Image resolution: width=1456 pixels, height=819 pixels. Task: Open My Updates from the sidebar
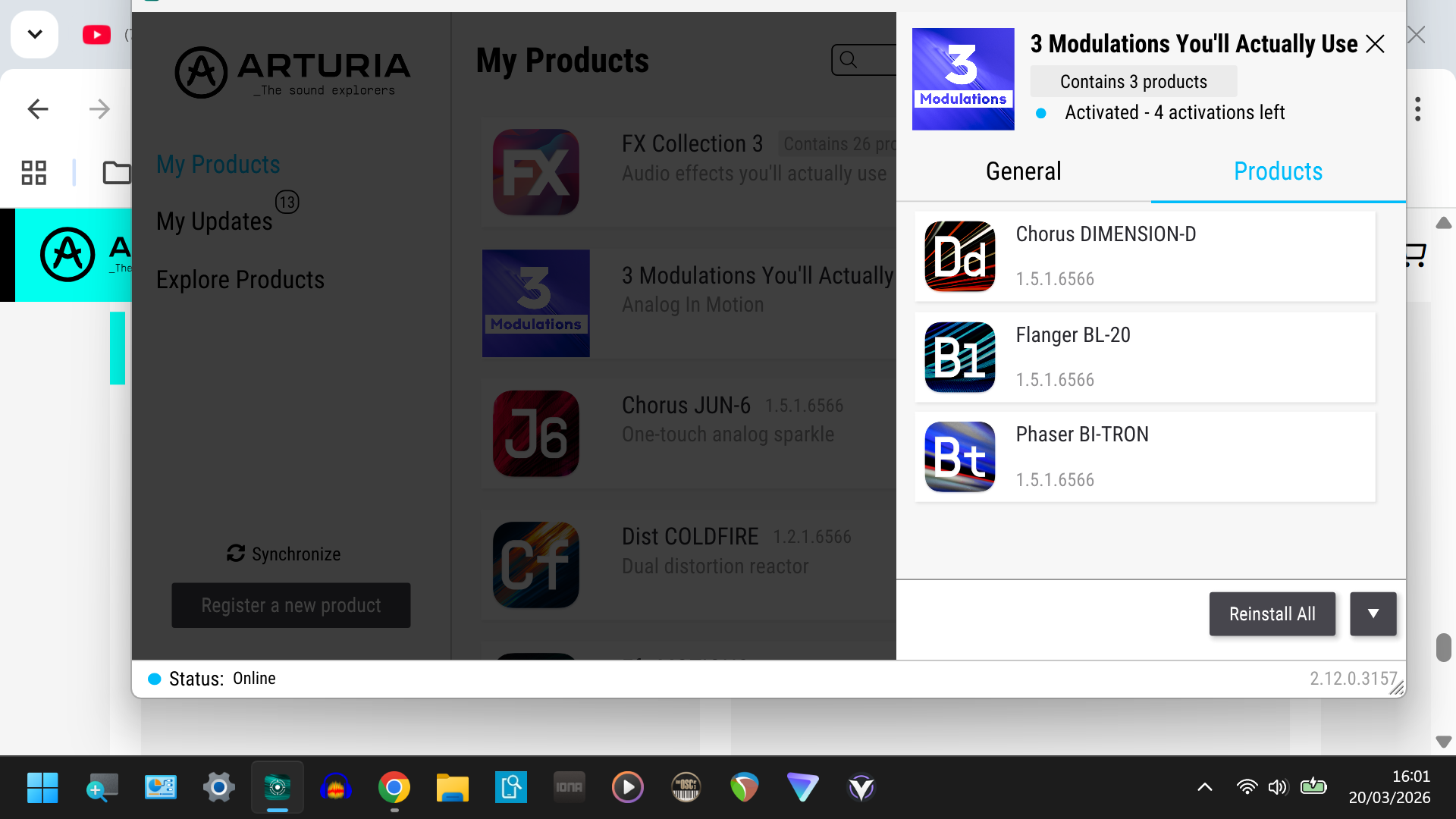[215, 221]
